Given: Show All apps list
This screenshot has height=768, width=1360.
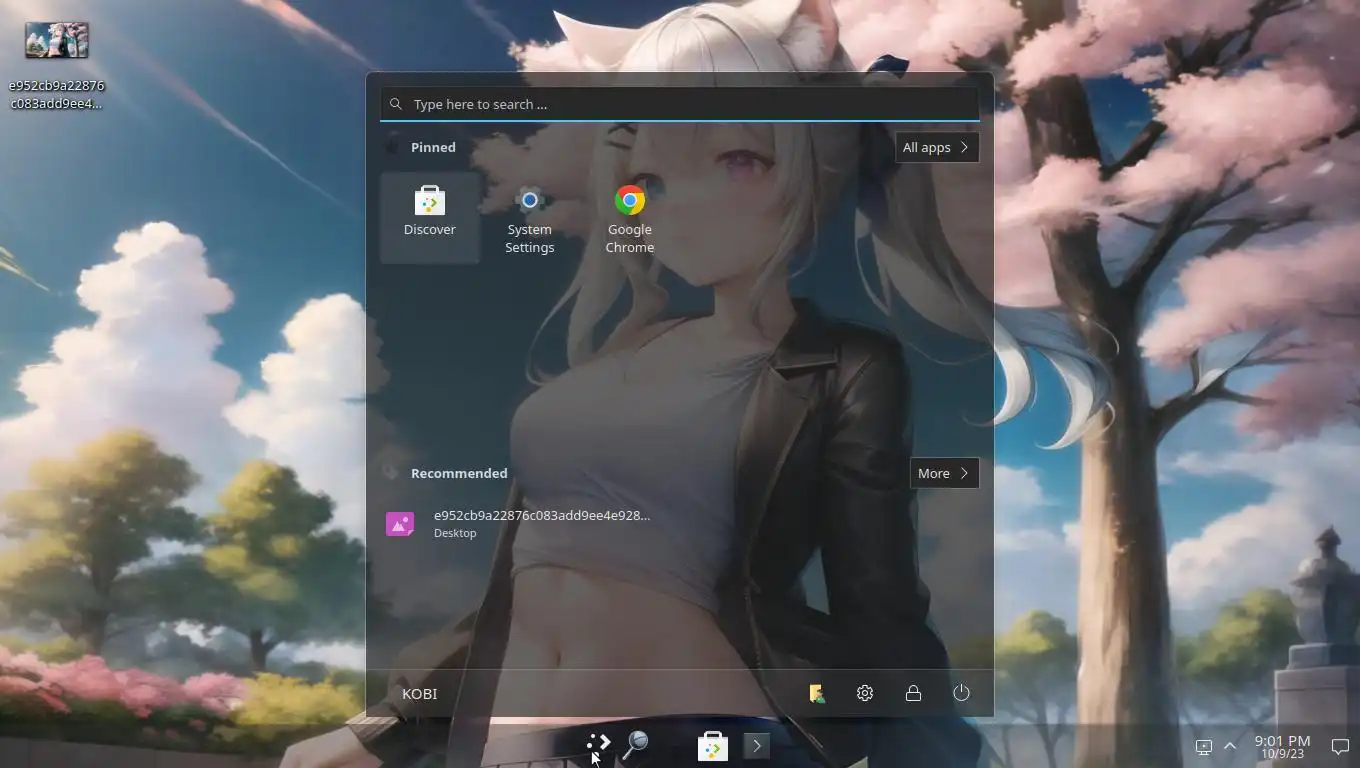Looking at the screenshot, I should tap(937, 147).
